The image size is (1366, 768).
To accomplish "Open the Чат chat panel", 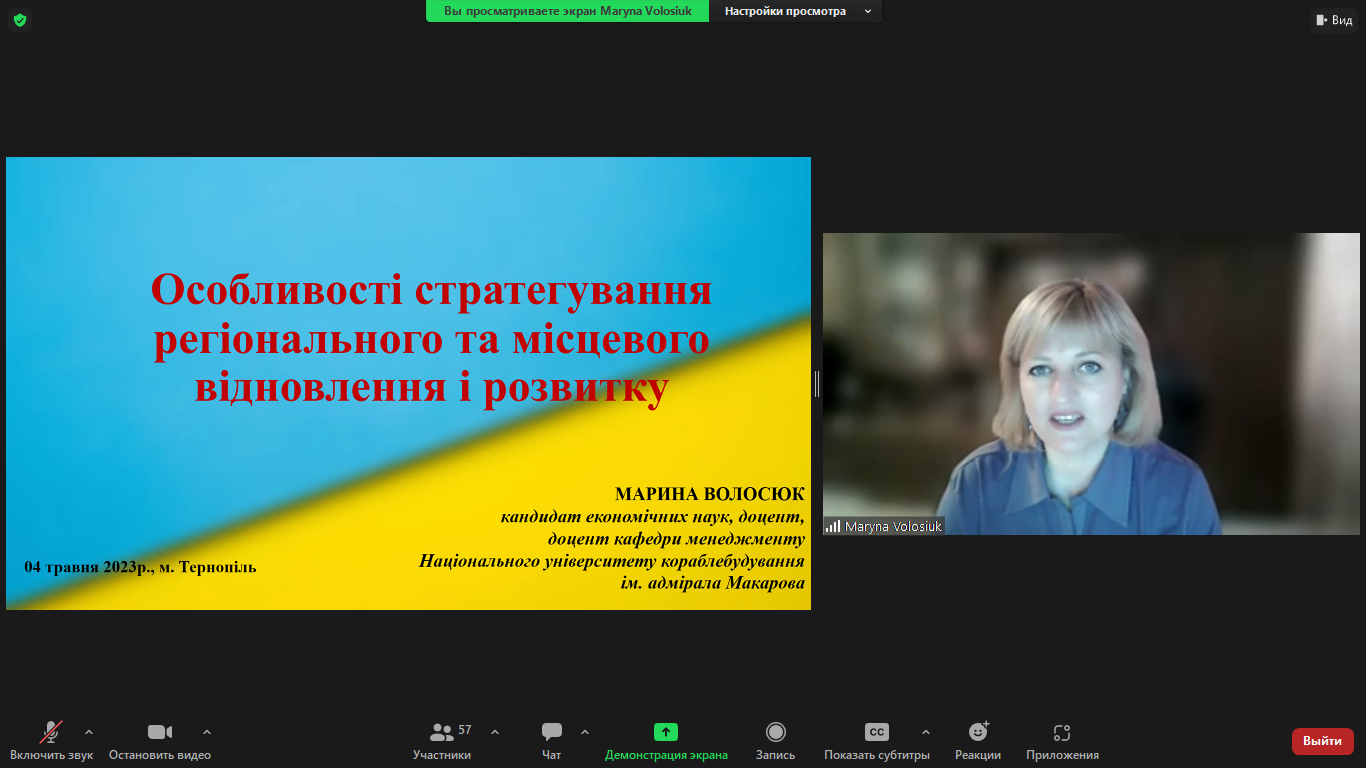I will click(552, 741).
